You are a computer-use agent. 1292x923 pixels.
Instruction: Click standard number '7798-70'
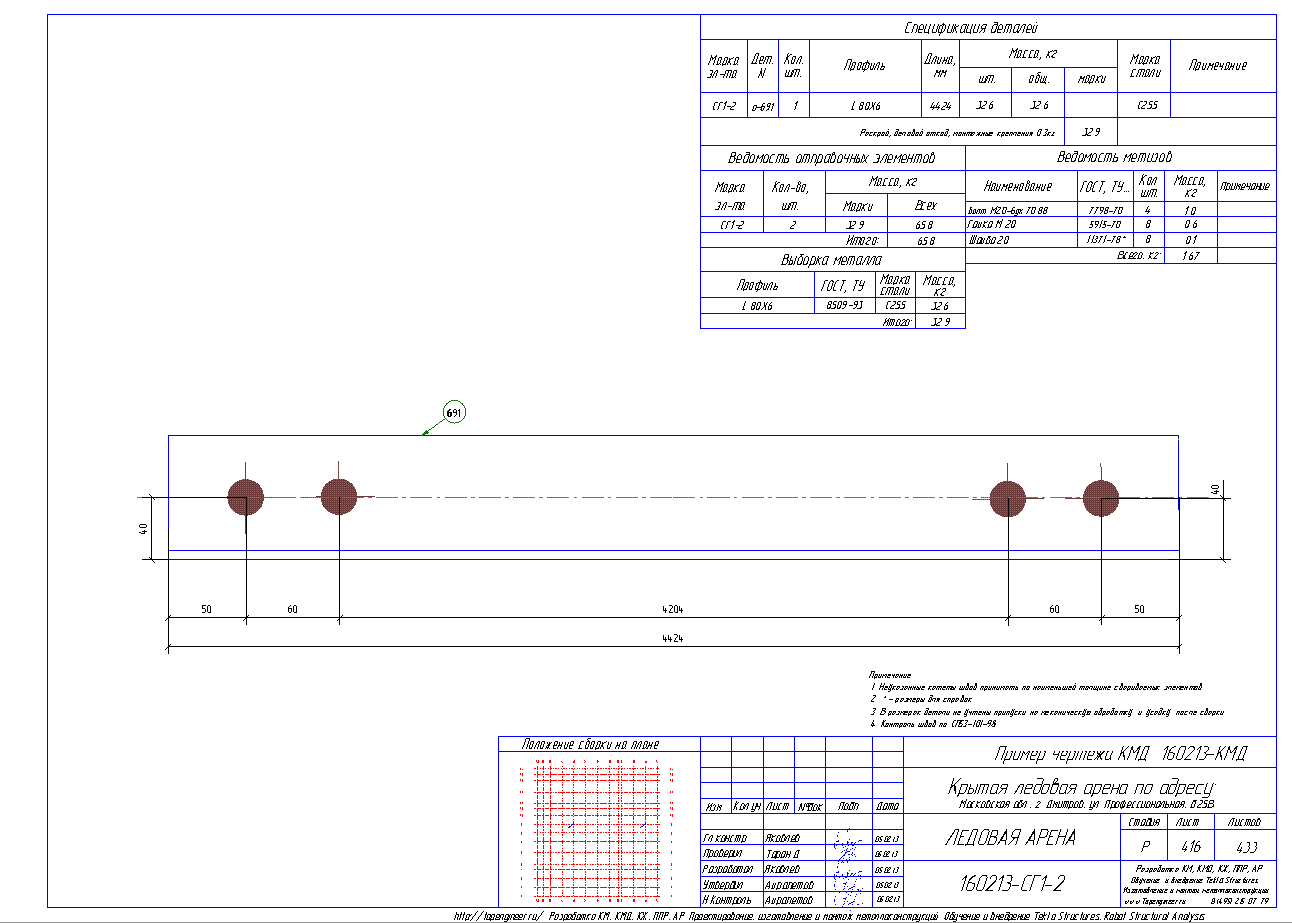[x=1105, y=210]
